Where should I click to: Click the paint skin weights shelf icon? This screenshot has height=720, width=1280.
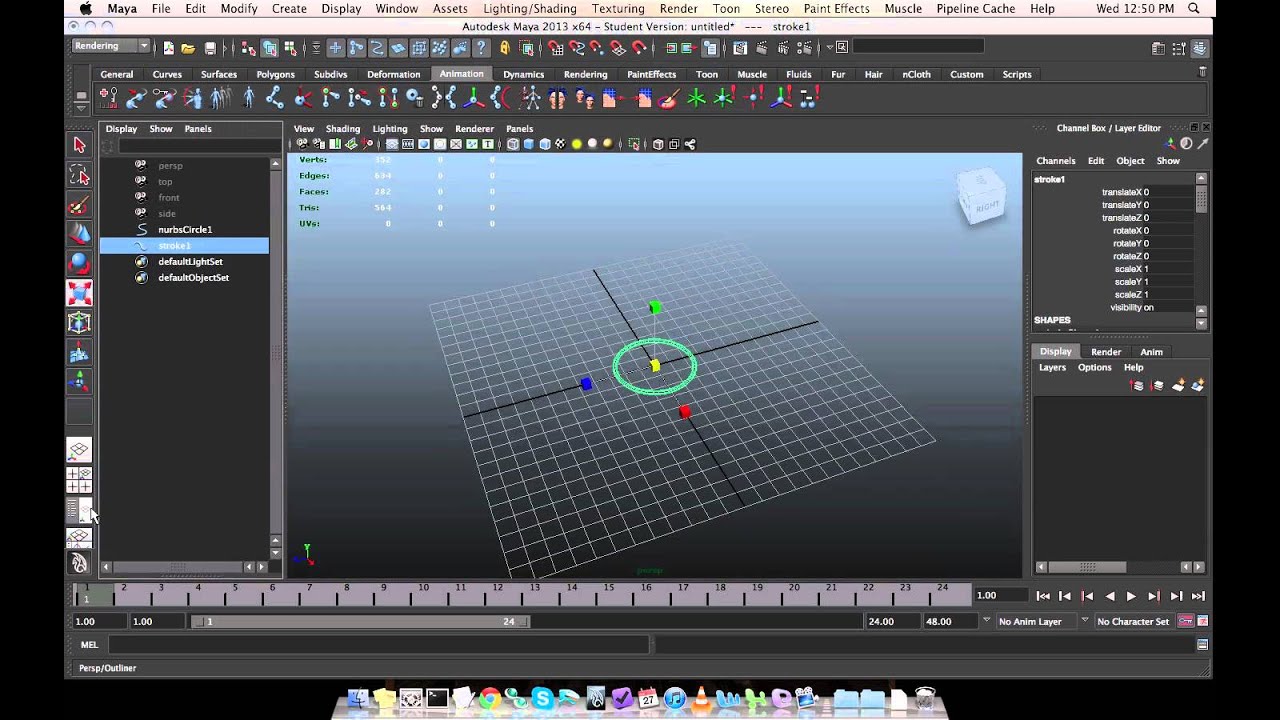(668, 97)
